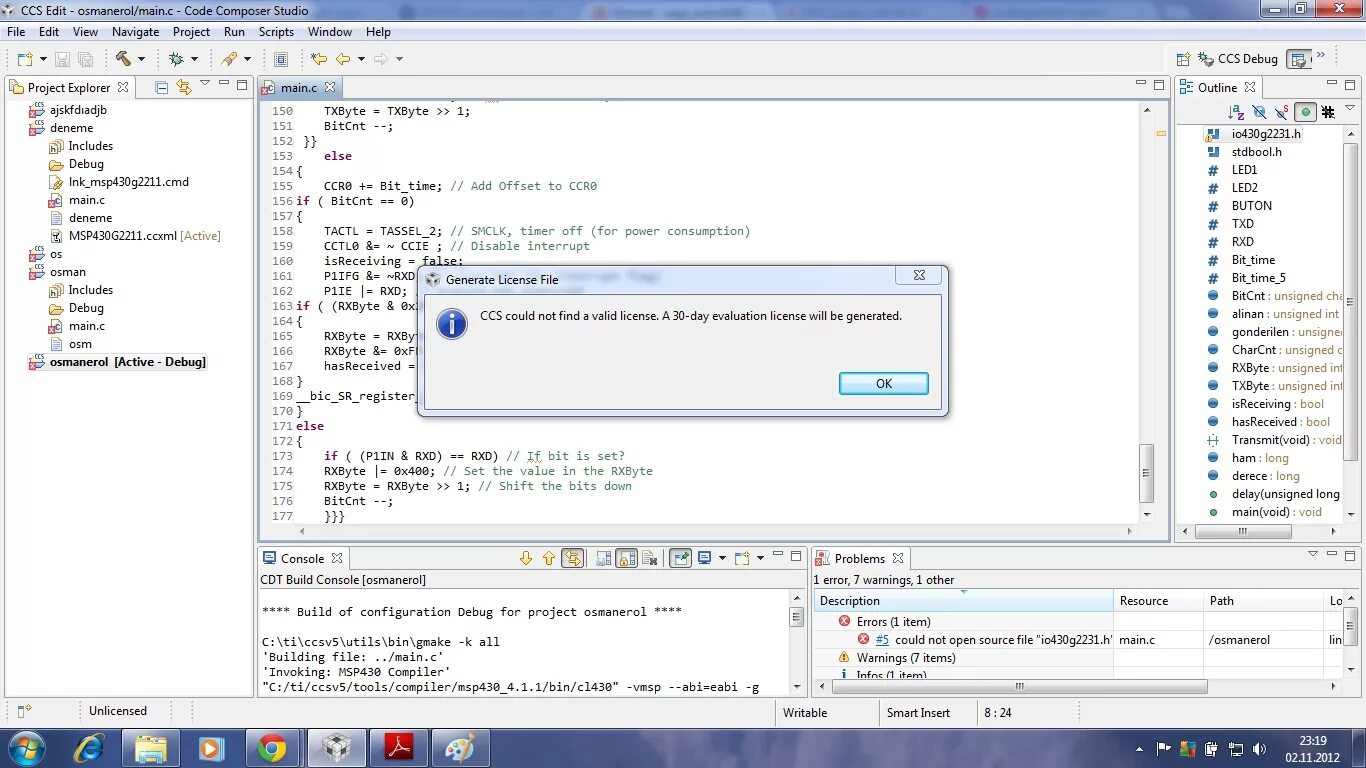Toggle Link with Editor in Project Explorer
This screenshot has height=768, width=1366.
pyautogui.click(x=183, y=87)
